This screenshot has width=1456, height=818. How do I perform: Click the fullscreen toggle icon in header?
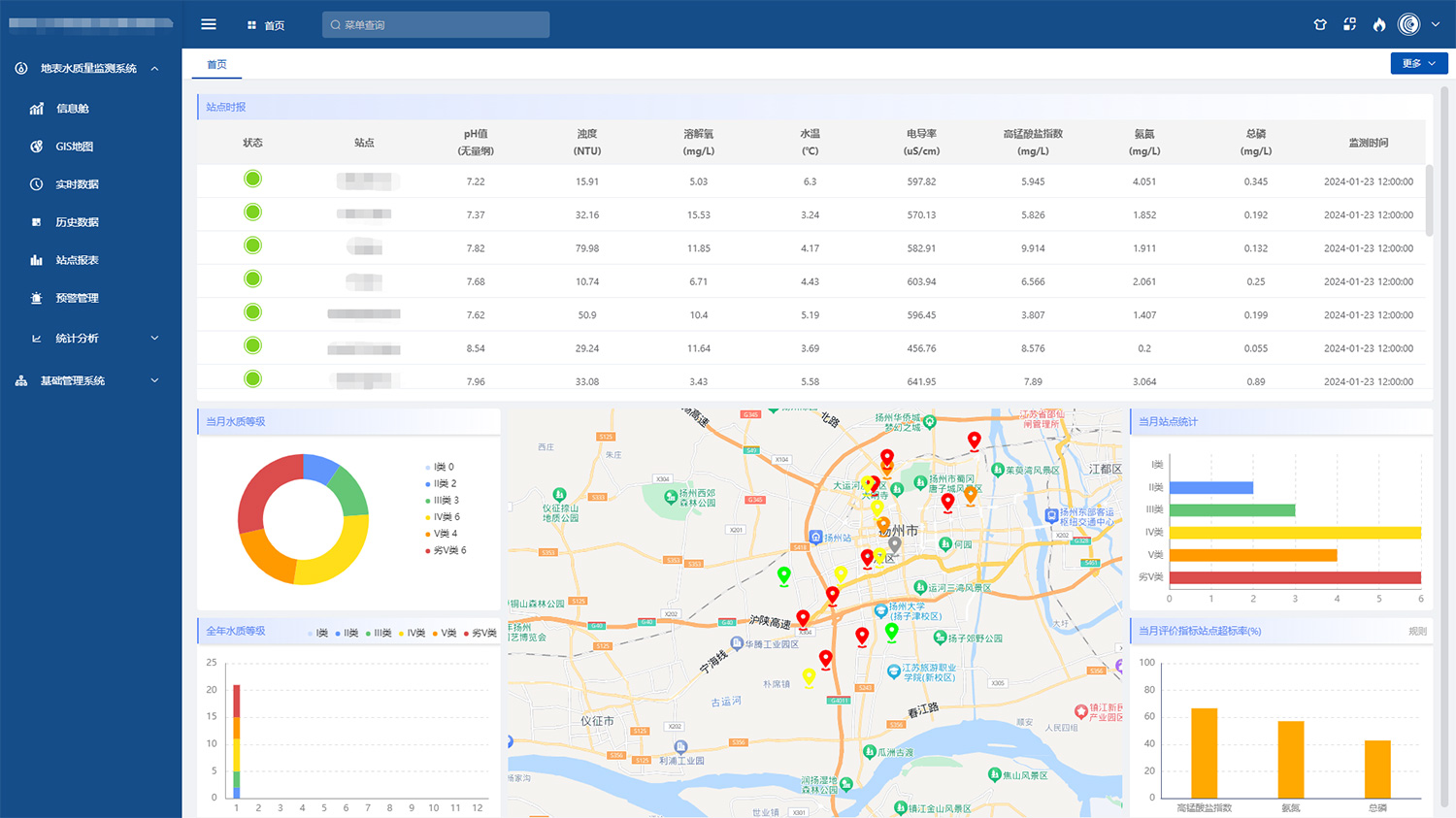pos(1349,24)
